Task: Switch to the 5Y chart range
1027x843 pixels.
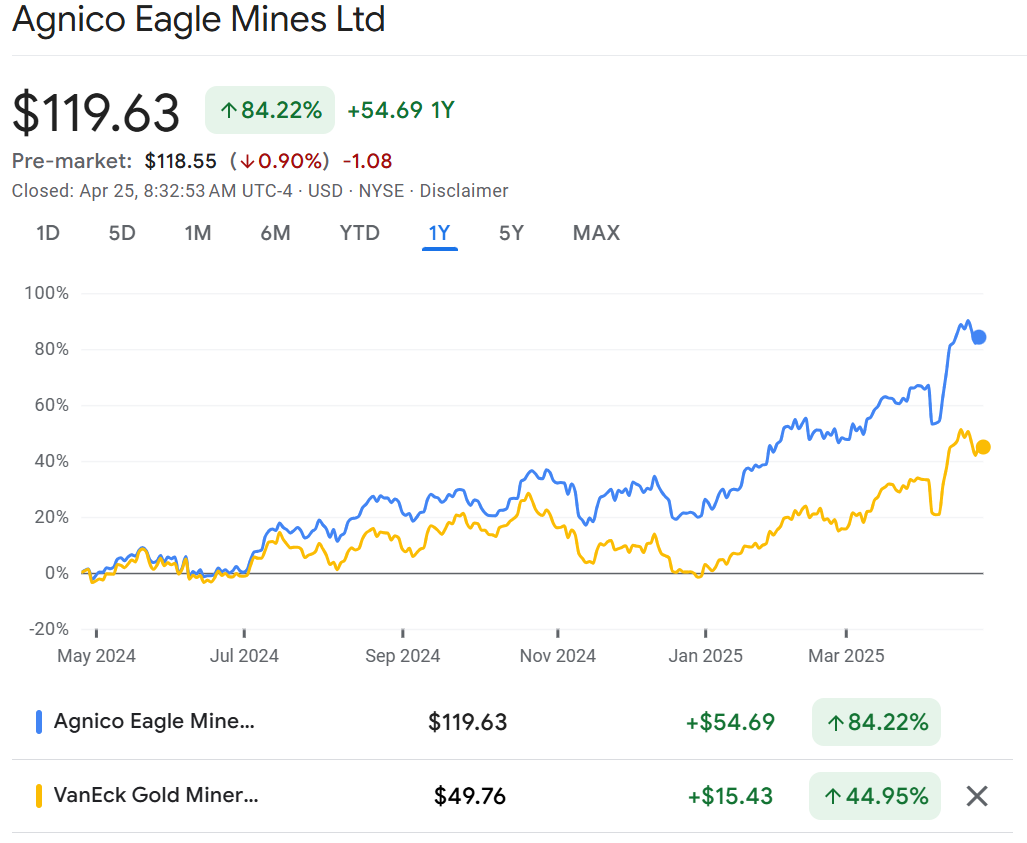Action: 511,233
